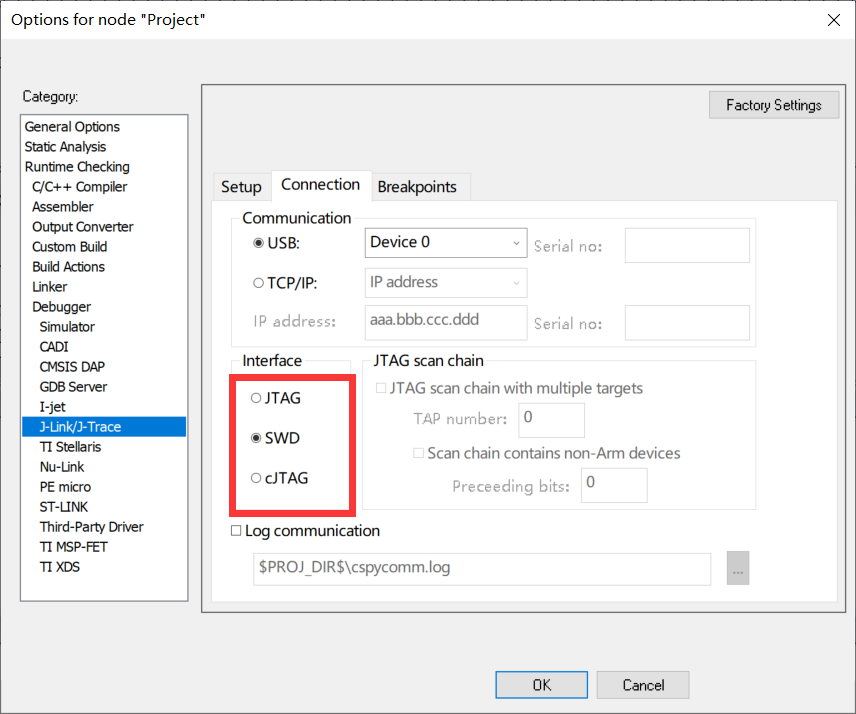Select the SWD interface radio button
856x714 pixels.
click(x=256, y=438)
